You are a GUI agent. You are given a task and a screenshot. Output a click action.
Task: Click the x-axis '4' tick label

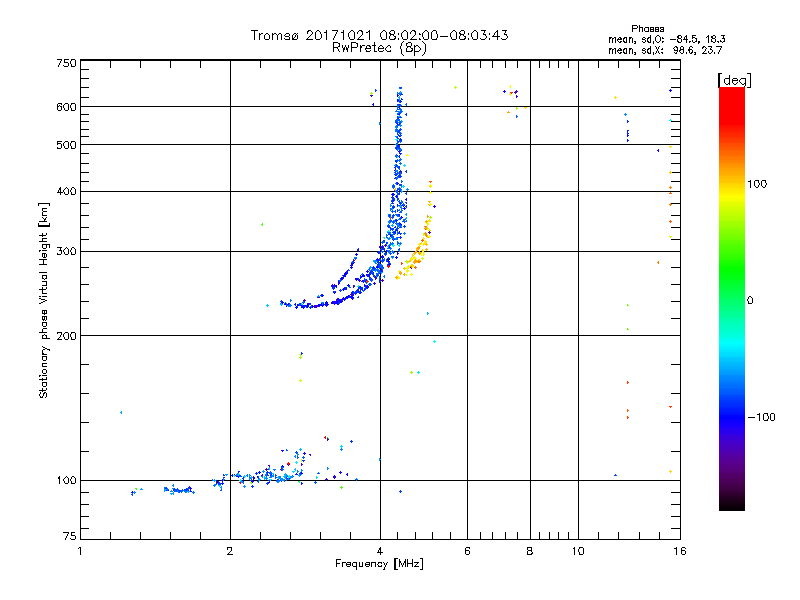(x=380, y=551)
